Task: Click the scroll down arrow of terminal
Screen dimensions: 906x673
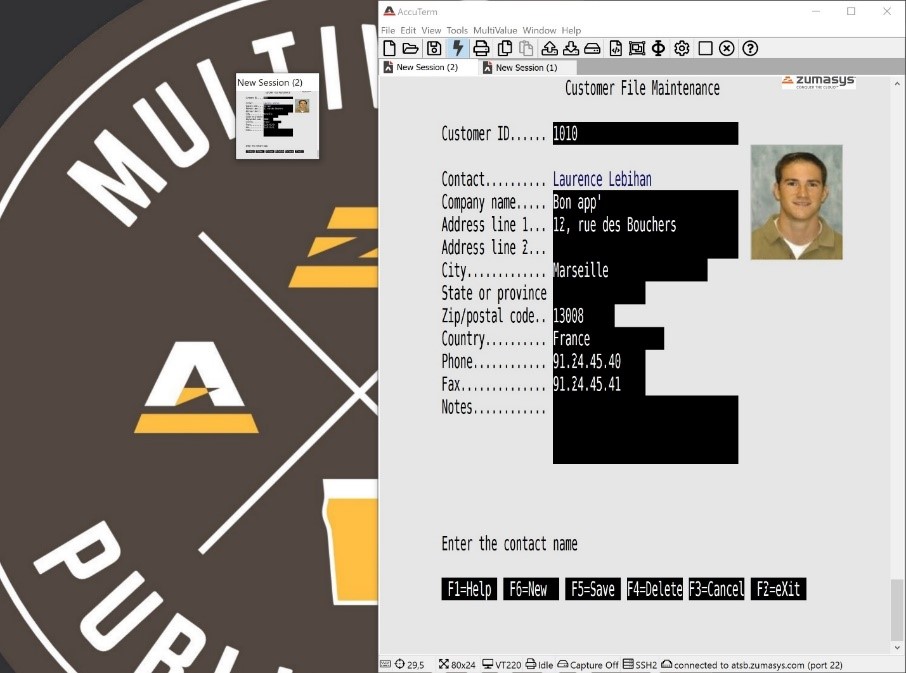Action: (897, 648)
